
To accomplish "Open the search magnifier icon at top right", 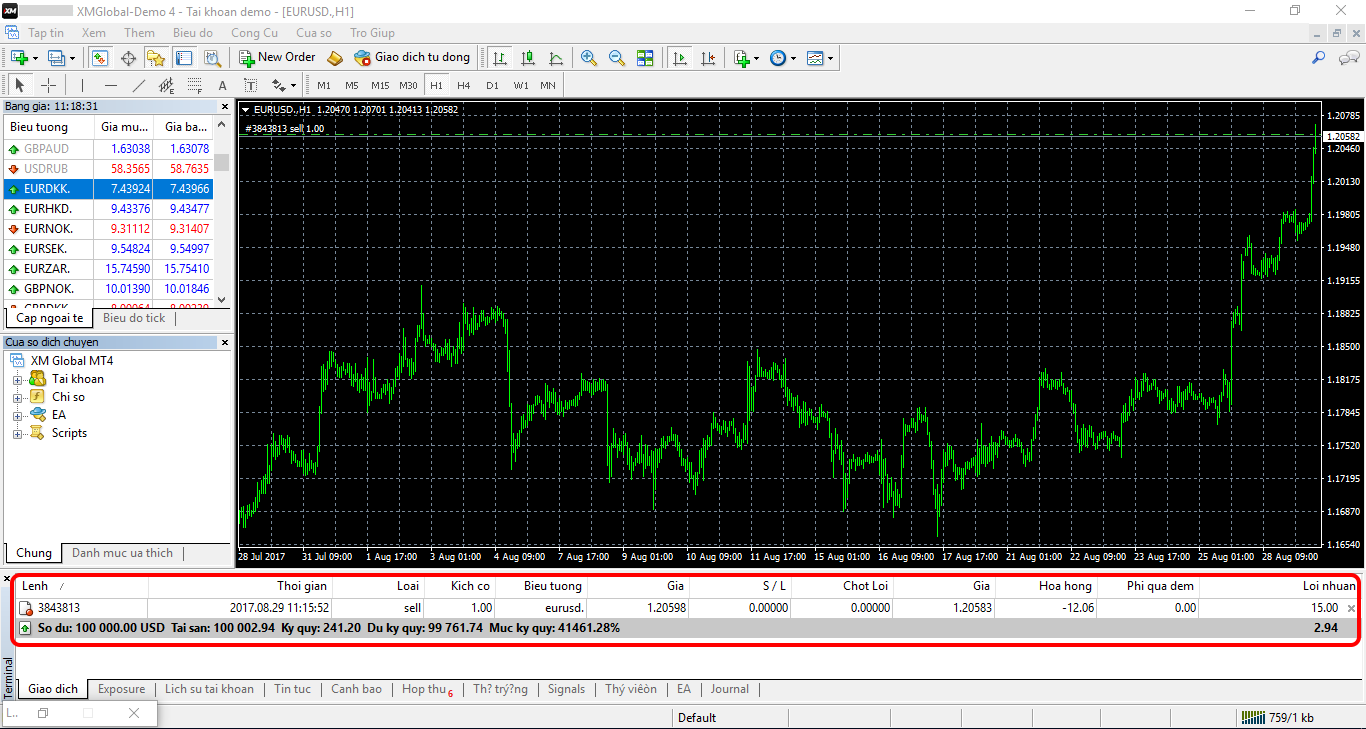I will tap(1319, 58).
